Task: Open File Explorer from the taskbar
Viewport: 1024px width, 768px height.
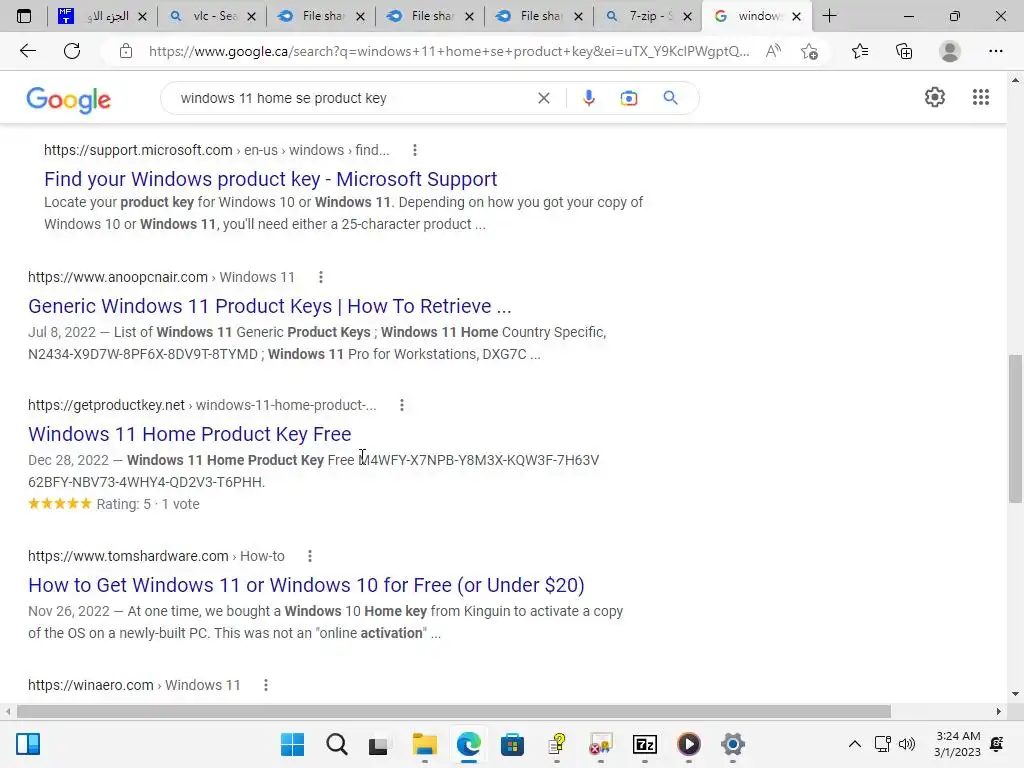Action: (x=424, y=744)
